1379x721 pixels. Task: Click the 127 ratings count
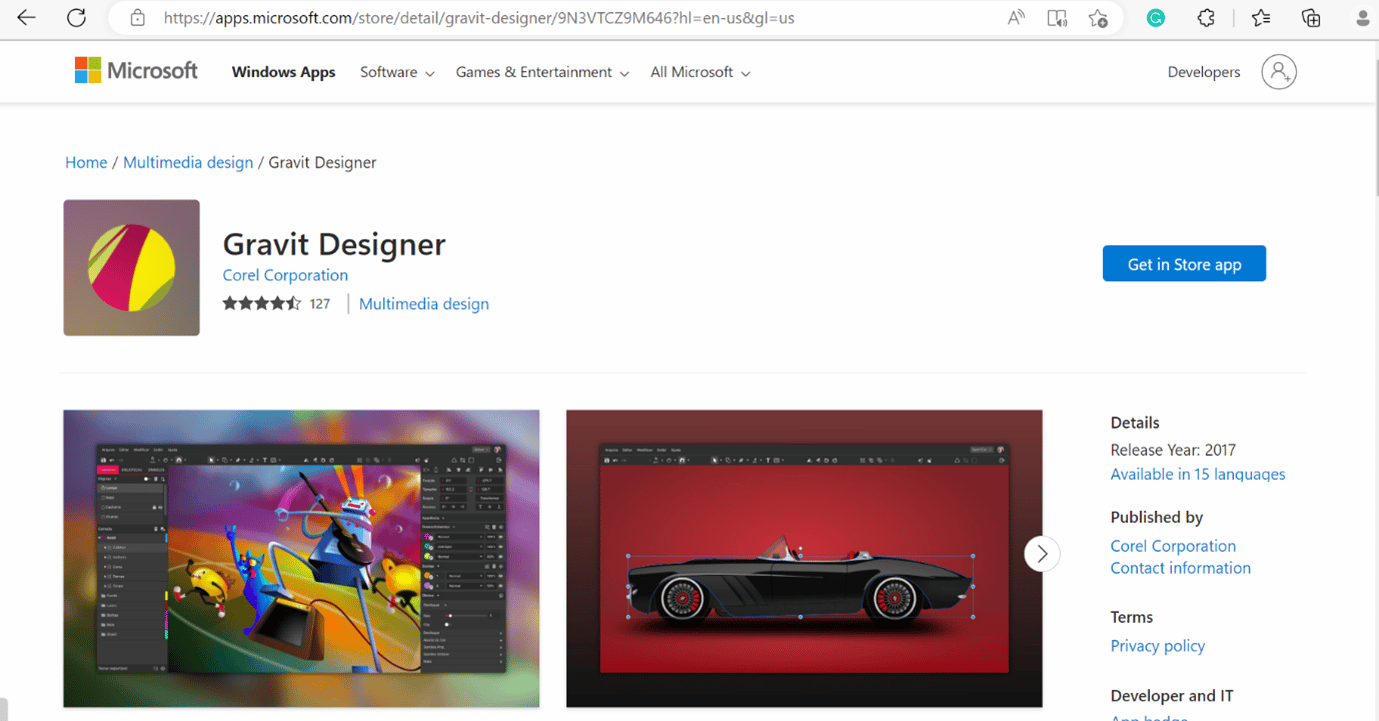pyautogui.click(x=320, y=304)
